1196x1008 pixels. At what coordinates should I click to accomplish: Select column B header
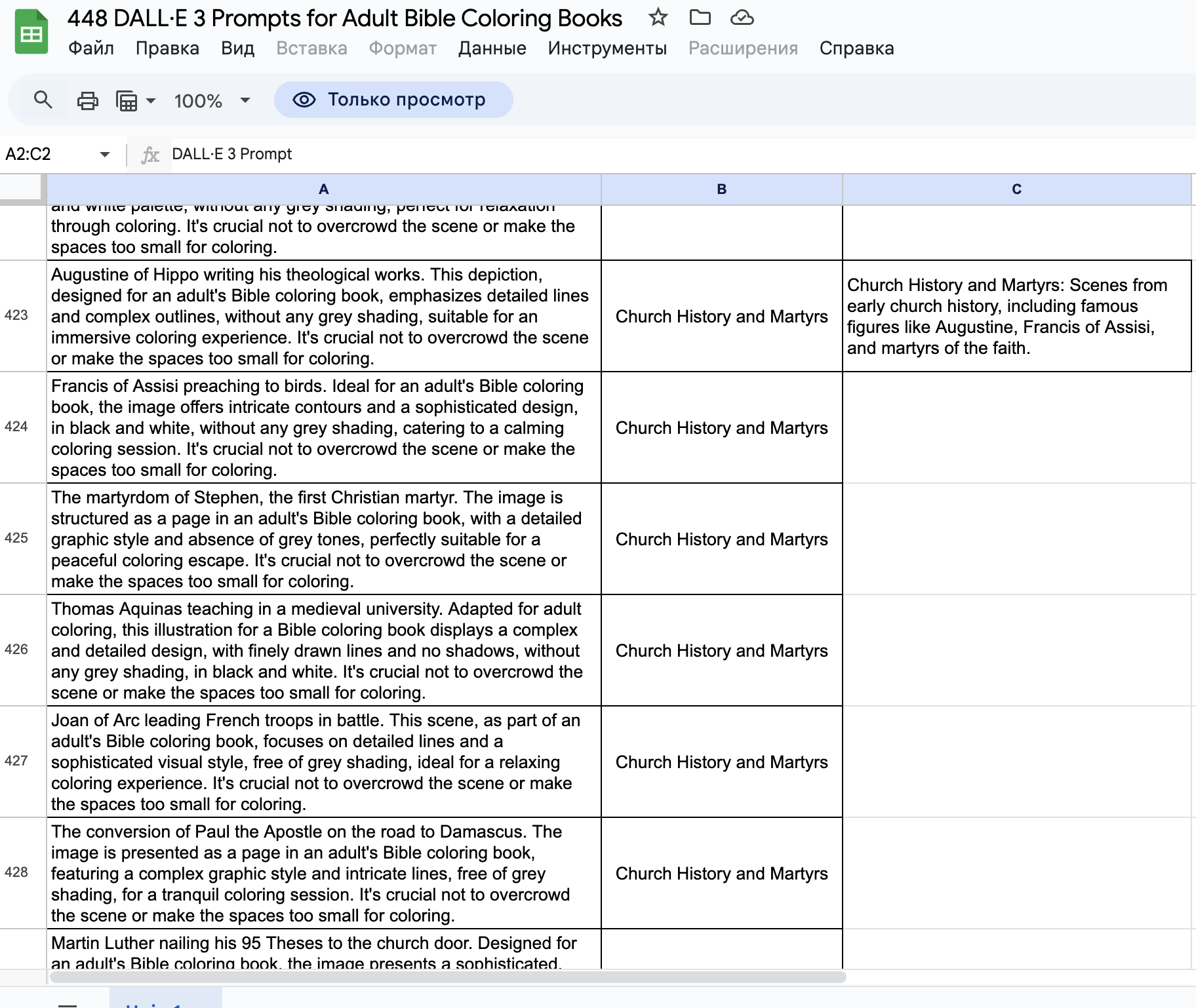[x=721, y=189]
